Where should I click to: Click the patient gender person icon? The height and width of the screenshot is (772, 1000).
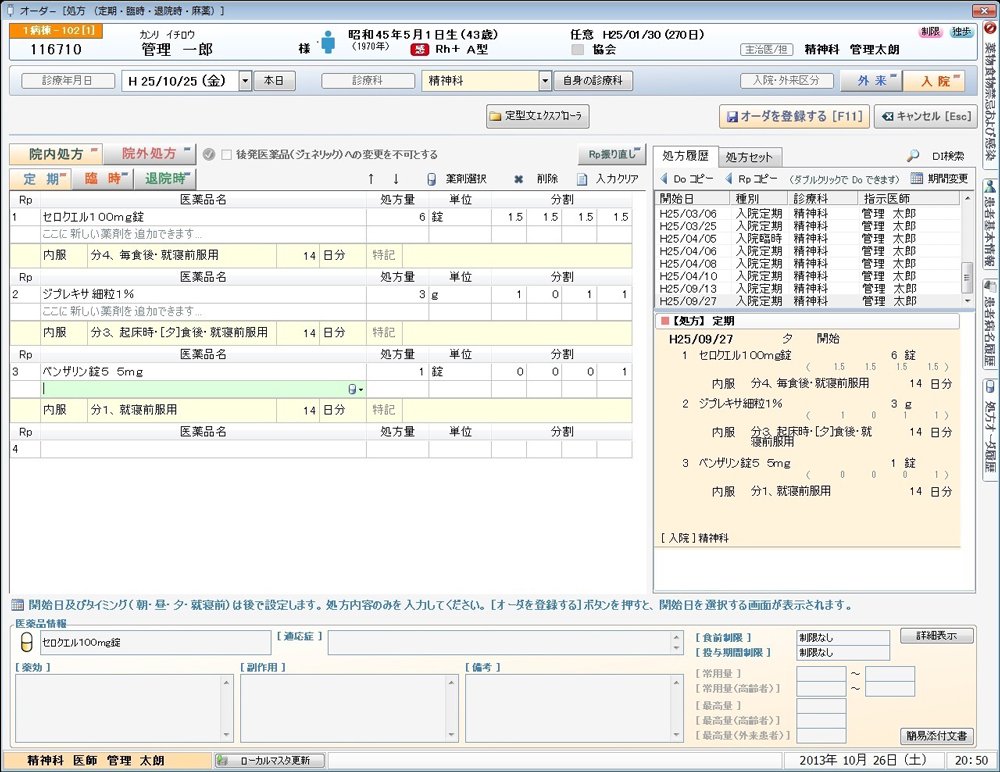click(x=328, y=42)
